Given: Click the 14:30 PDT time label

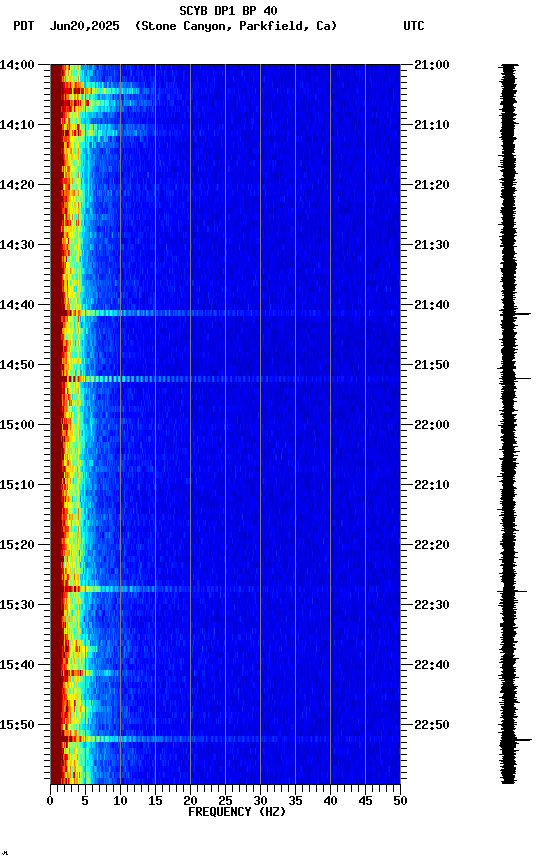Looking at the screenshot, I should (17, 245).
